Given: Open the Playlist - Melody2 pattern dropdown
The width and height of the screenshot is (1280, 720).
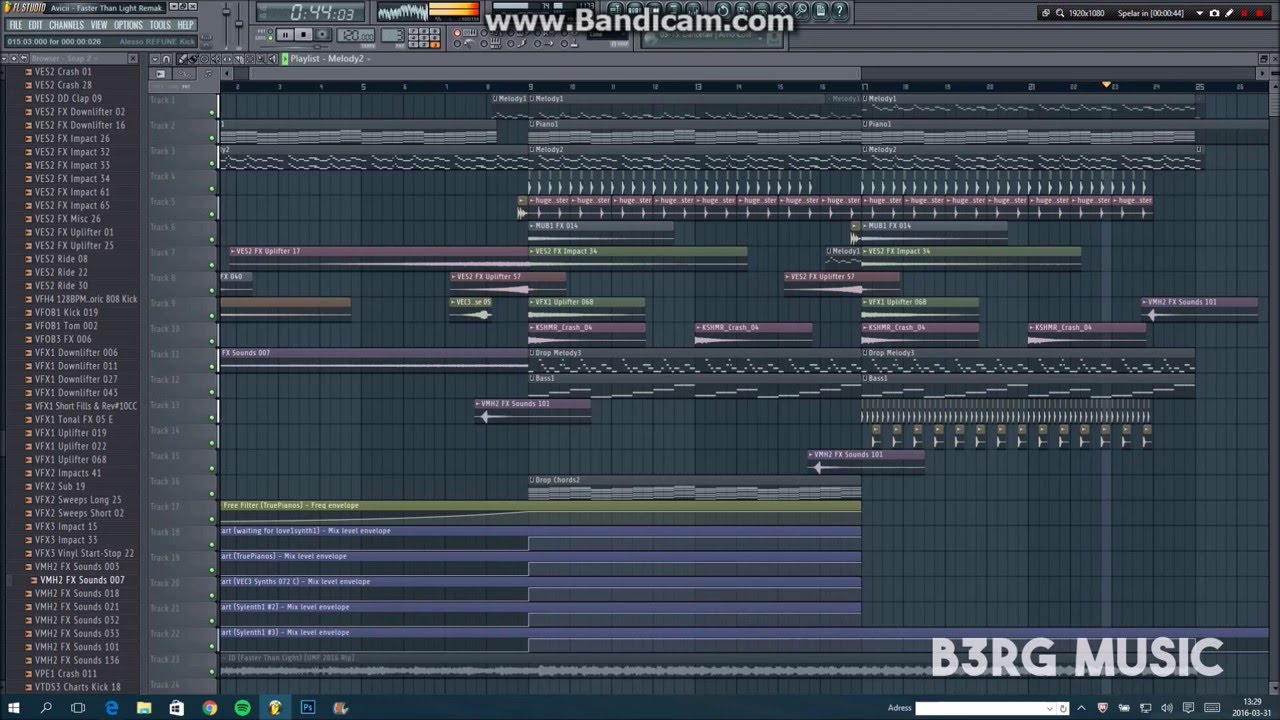Looking at the screenshot, I should pos(330,59).
